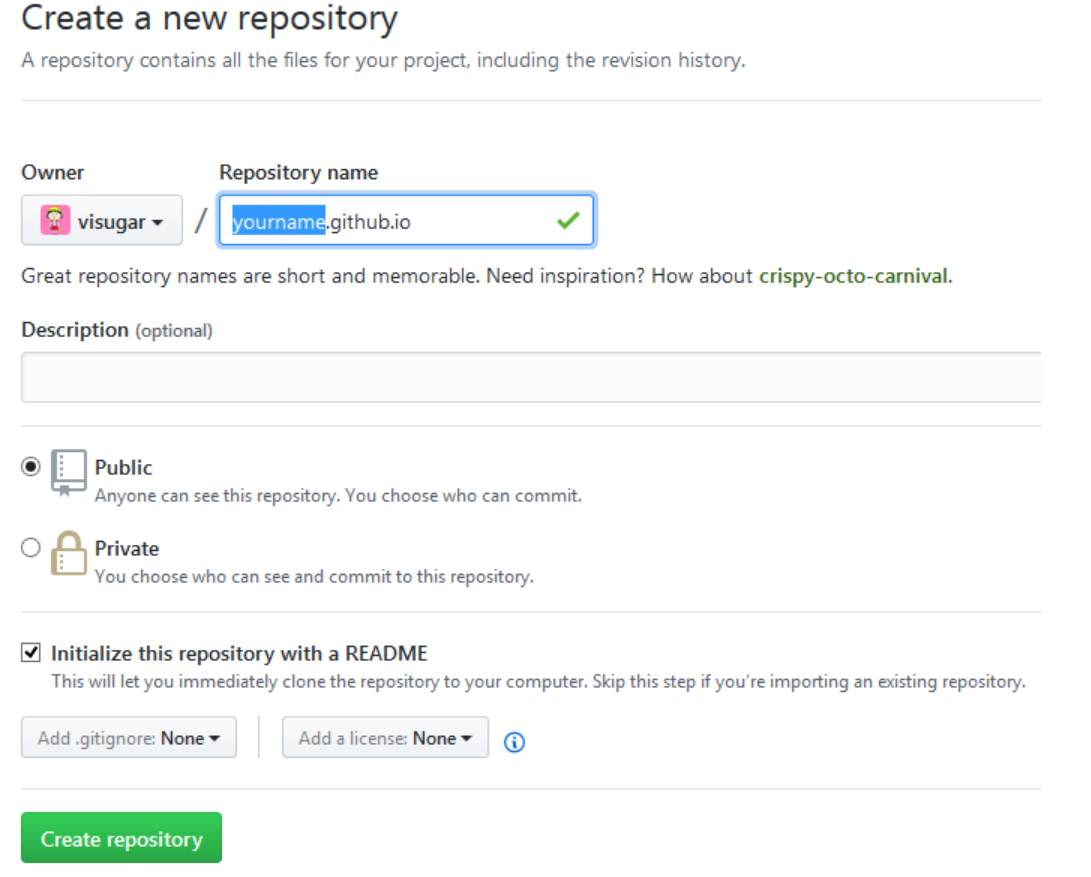Screen dimensions: 1091x877
Task: Click the Private repository lock icon
Action: [x=69, y=554]
